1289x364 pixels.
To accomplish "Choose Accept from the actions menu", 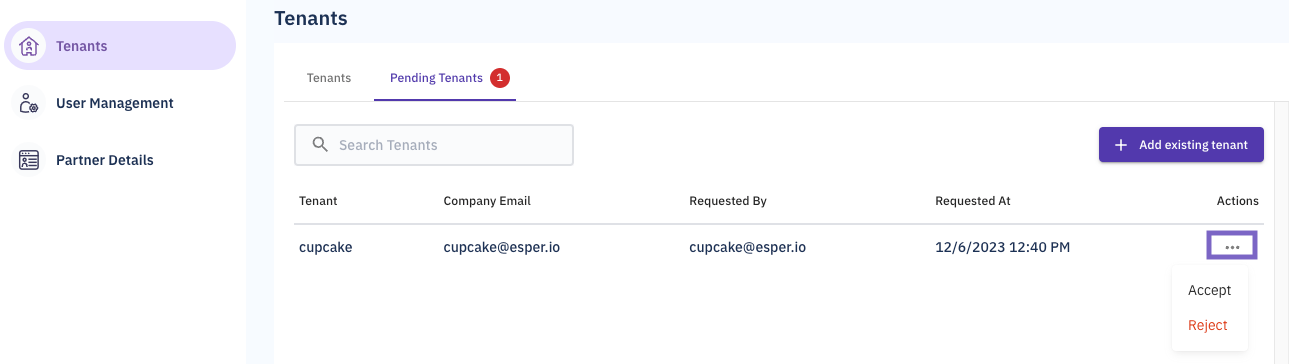I will coord(1210,290).
